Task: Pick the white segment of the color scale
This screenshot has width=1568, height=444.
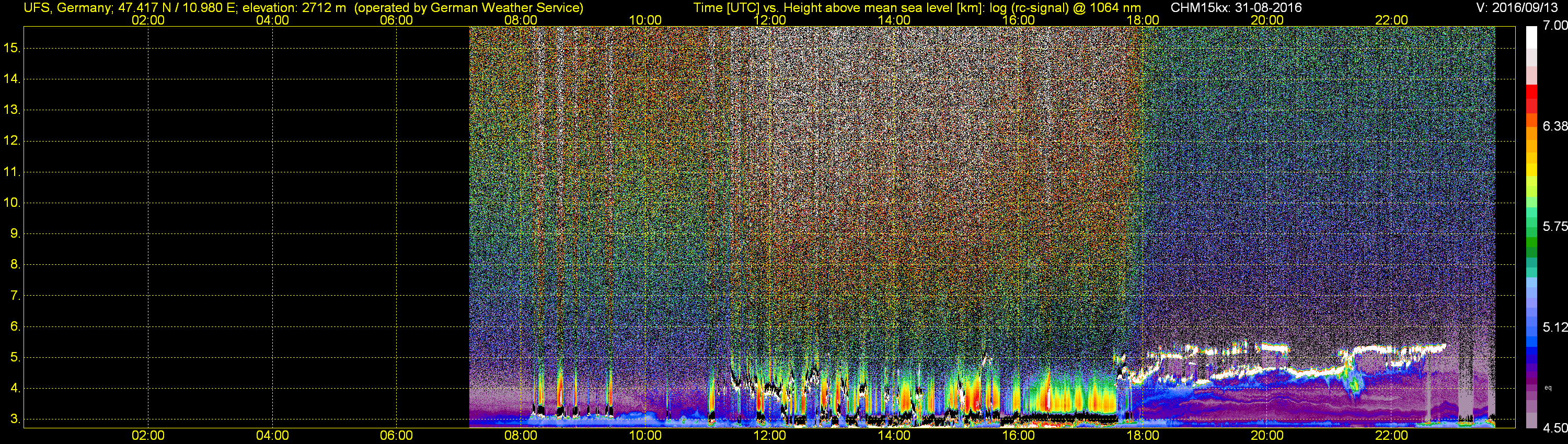Action: pyautogui.click(x=1531, y=37)
